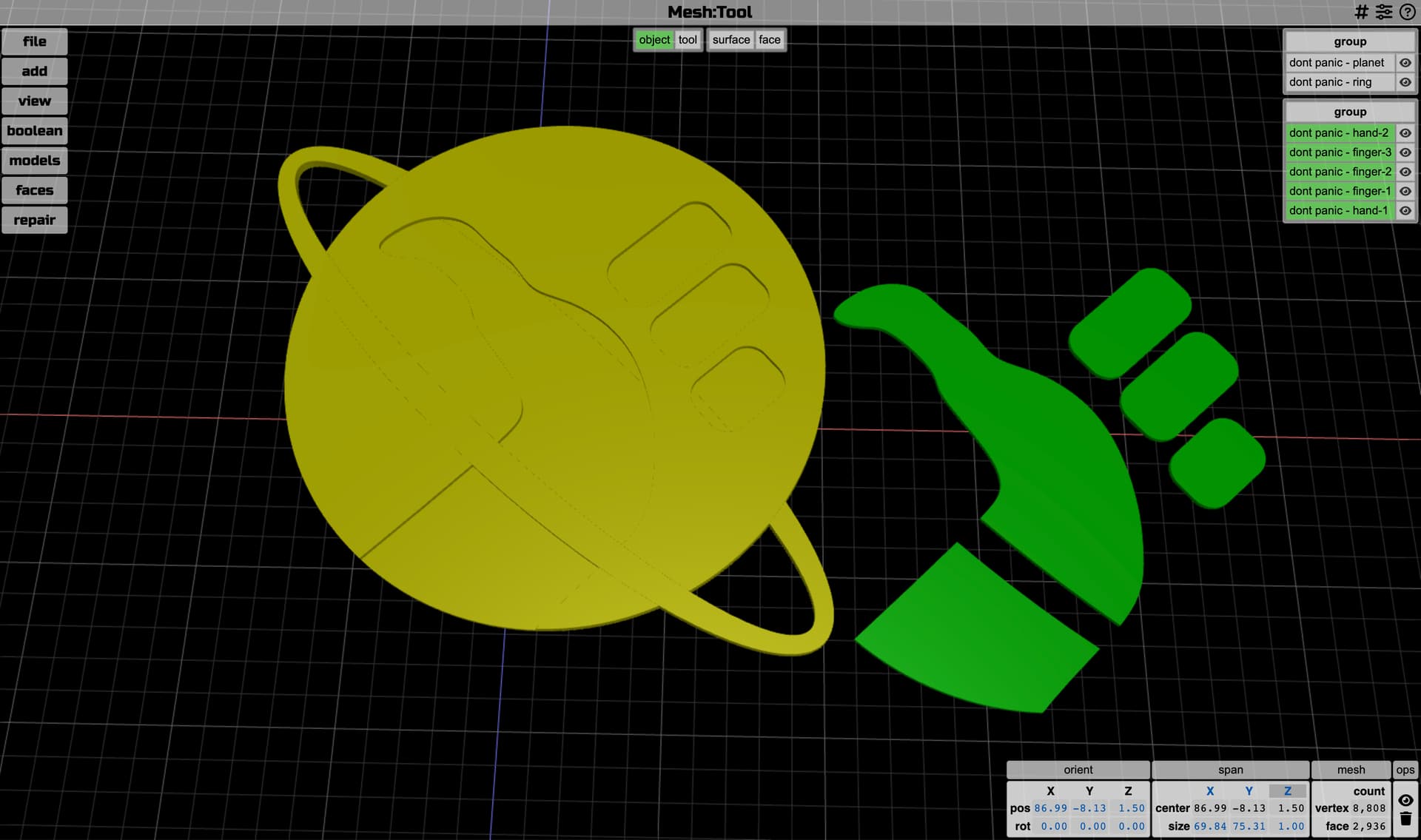This screenshot has height=840, width=1421.
Task: Click the span Y axis label
Action: pyautogui.click(x=1249, y=791)
